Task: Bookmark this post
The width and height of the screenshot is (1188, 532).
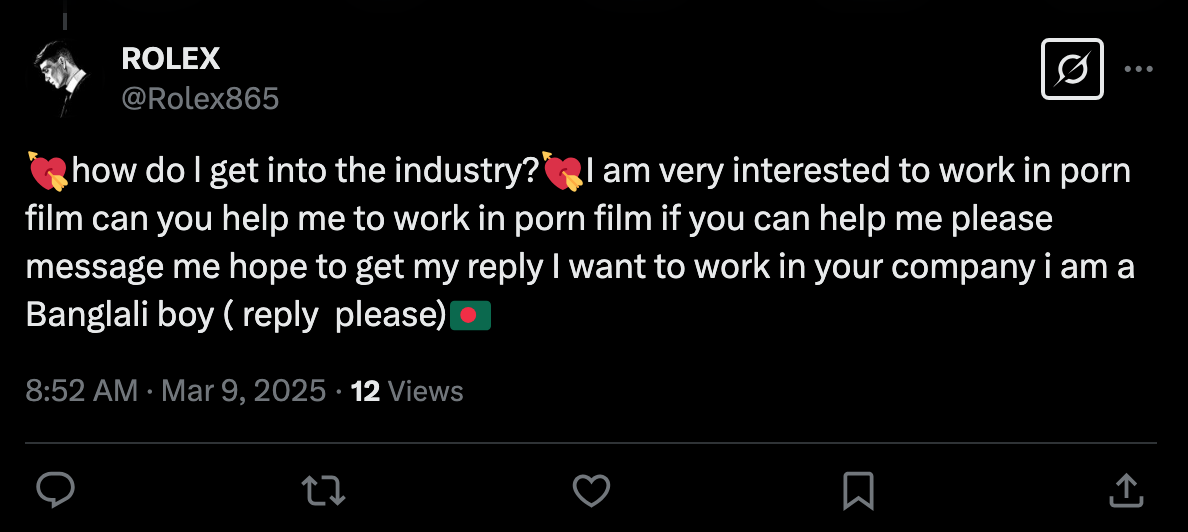Action: coord(859,489)
